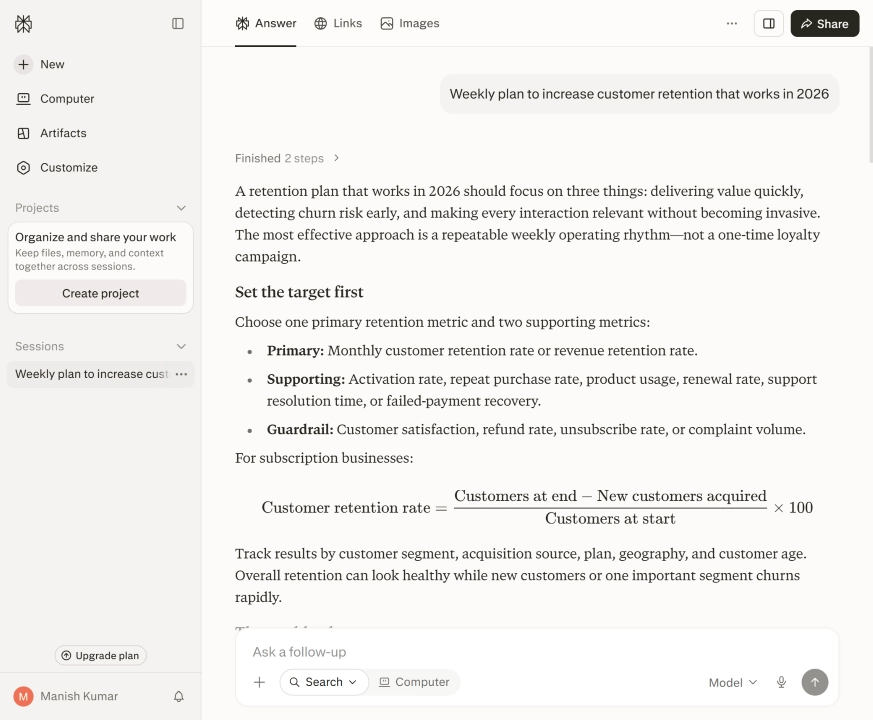Click the Customer retention rate formula

pyautogui.click(x=537, y=507)
